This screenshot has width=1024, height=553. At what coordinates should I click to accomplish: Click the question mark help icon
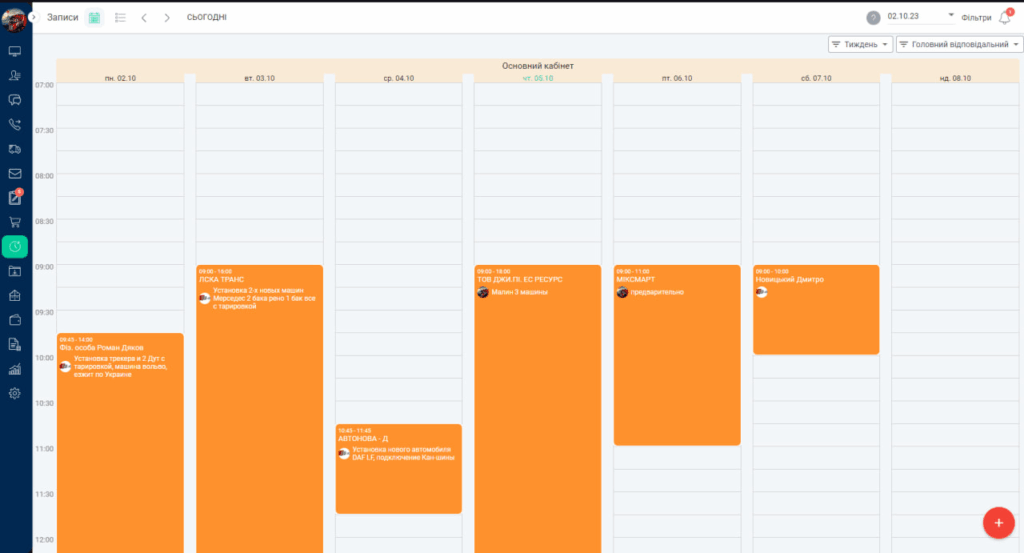click(x=873, y=18)
